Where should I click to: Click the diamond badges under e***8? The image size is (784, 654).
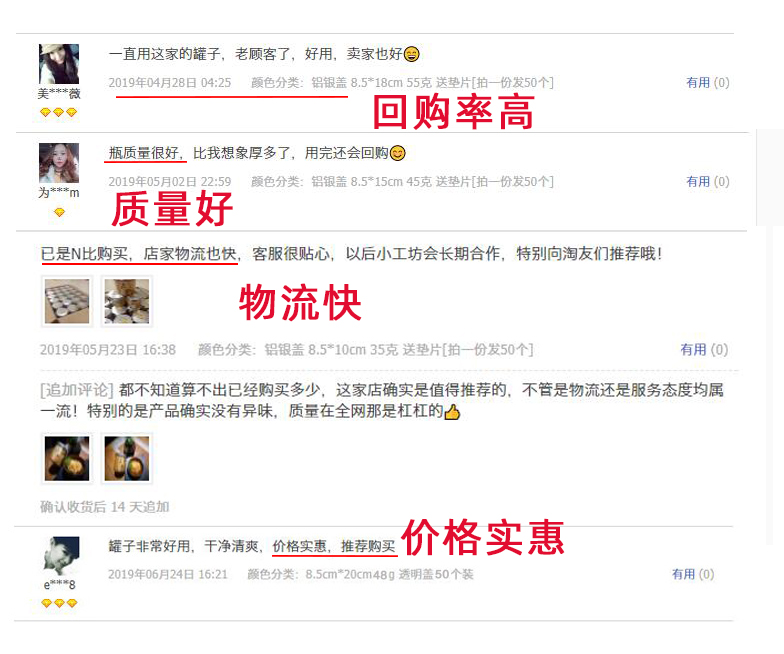(x=59, y=604)
